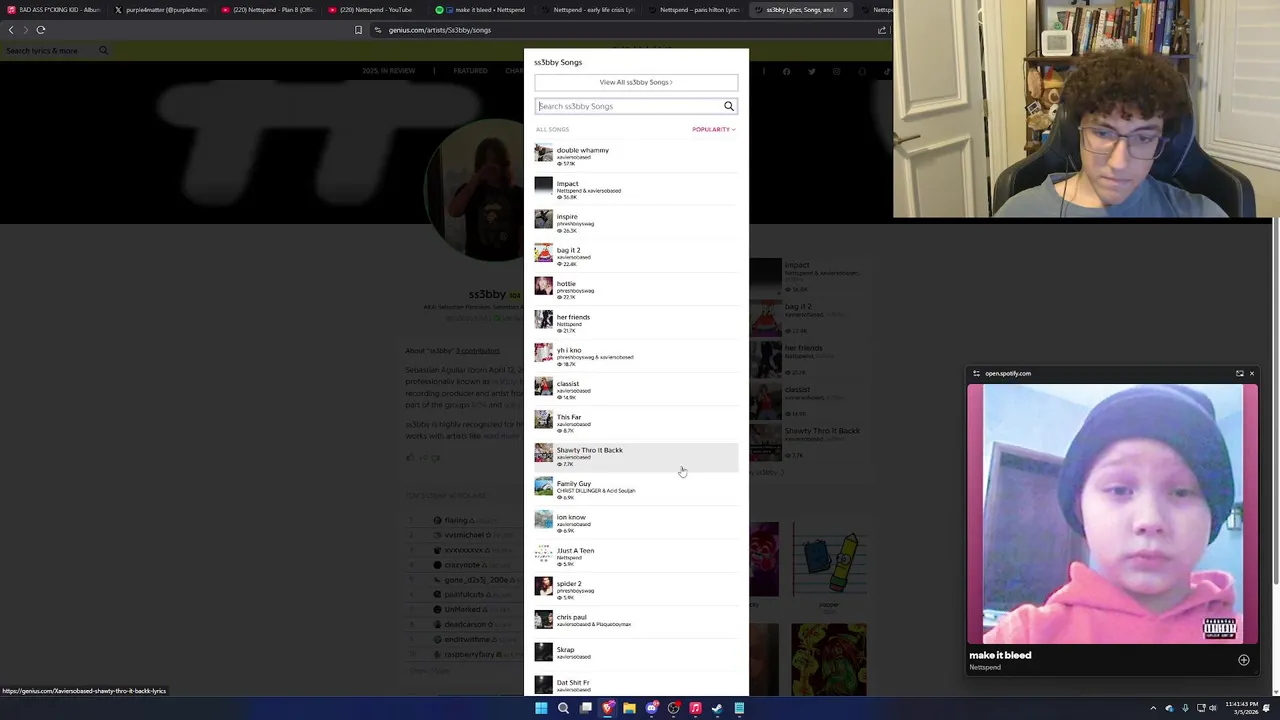Image resolution: width=1280 pixels, height=720 pixels.
Task: Click the search magnifier in ss3bby Songs modal
Action: tap(728, 106)
